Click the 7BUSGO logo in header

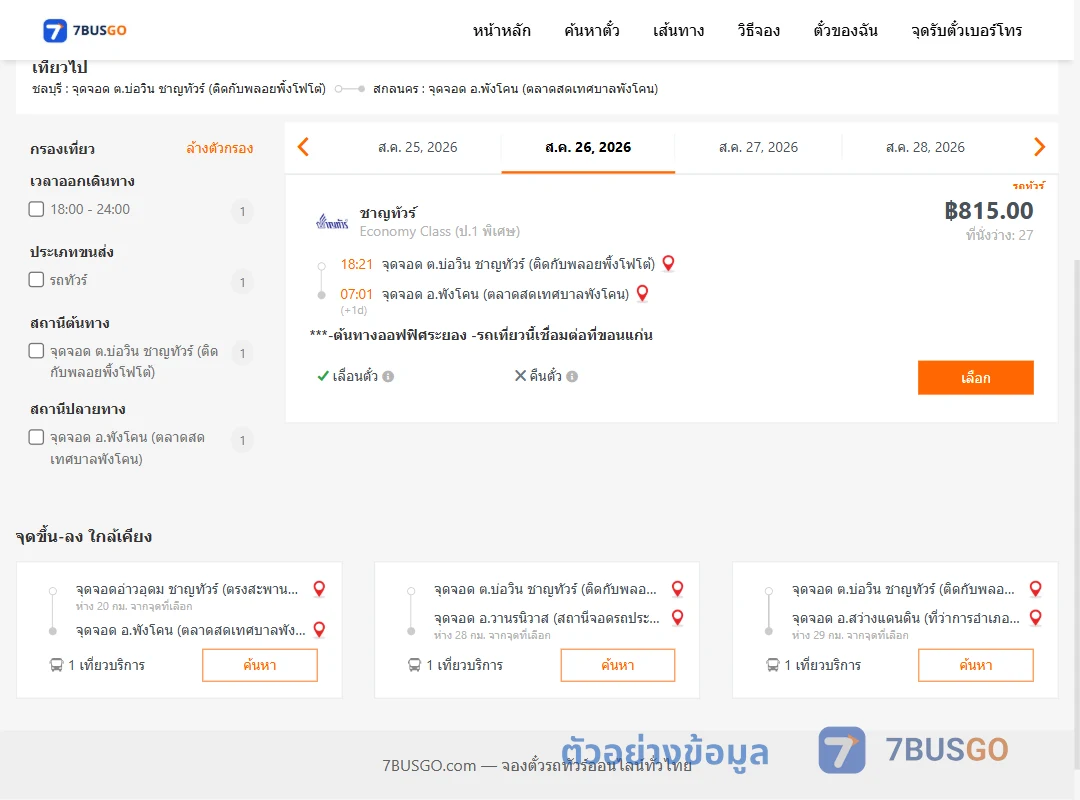tap(85, 30)
